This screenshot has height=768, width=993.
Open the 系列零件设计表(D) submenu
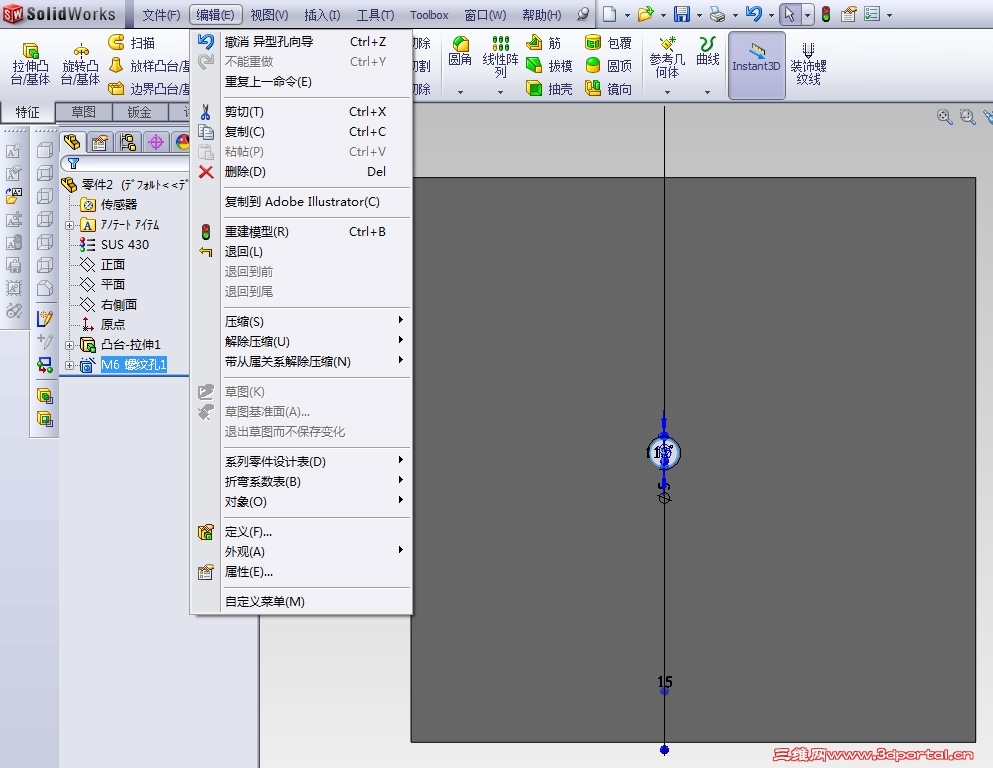[316, 462]
